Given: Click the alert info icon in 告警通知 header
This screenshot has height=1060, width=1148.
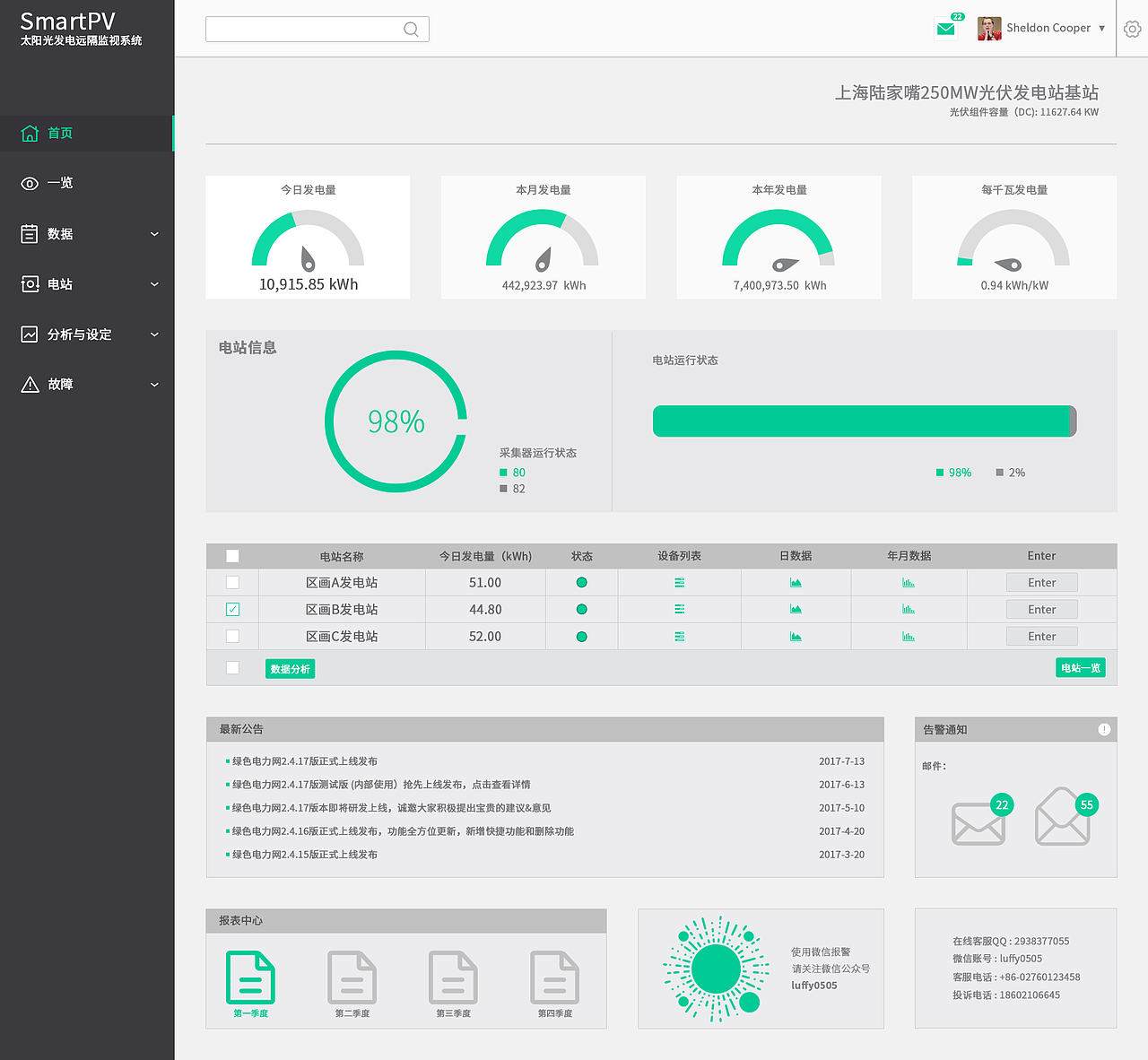Looking at the screenshot, I should [x=1104, y=730].
